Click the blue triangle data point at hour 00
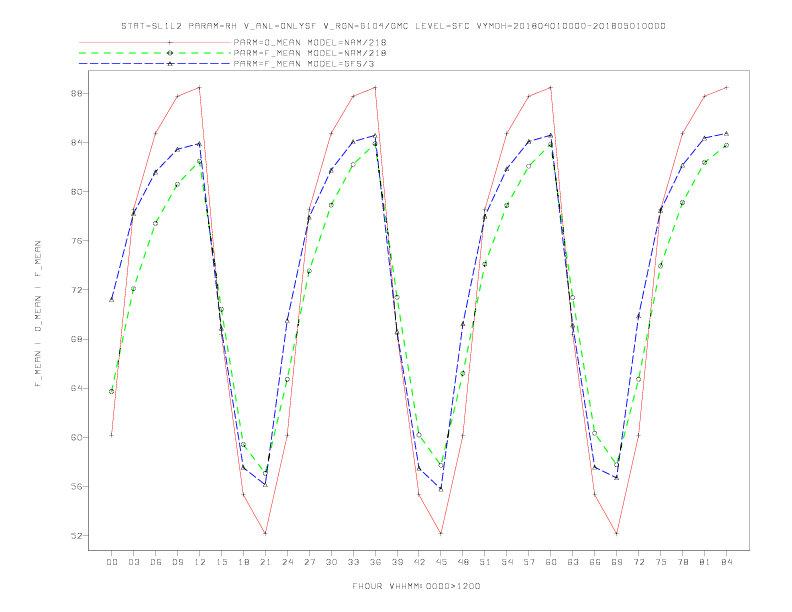The width and height of the screenshot is (792, 612). pyautogui.click(x=112, y=299)
